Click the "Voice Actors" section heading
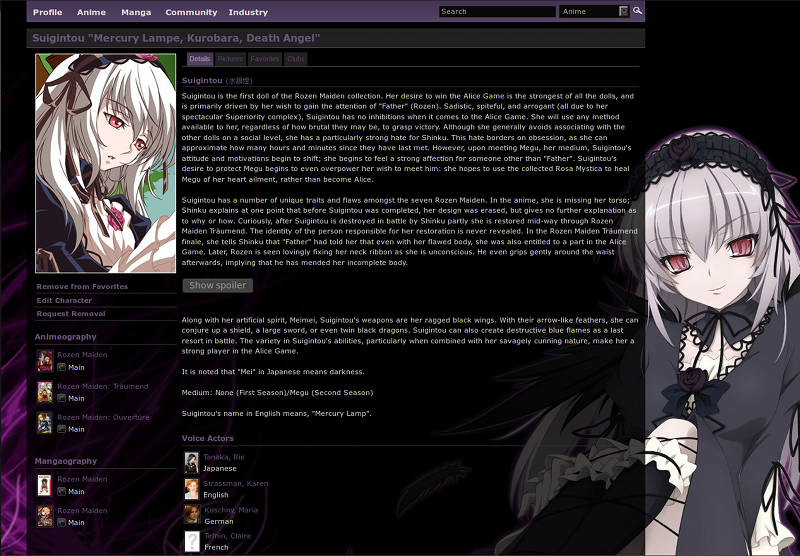Screen dimensions: 800x556 pos(208,438)
